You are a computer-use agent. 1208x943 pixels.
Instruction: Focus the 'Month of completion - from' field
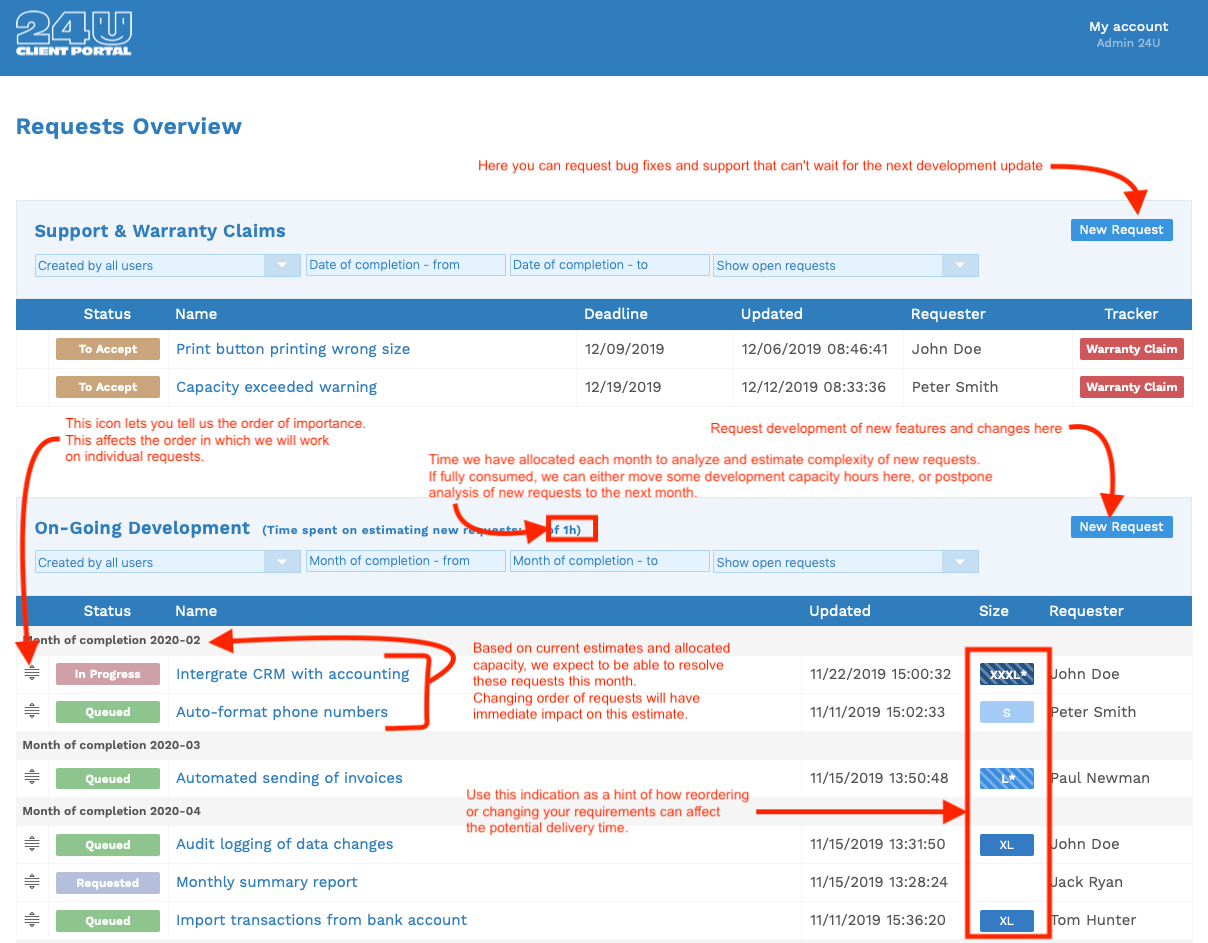click(406, 561)
